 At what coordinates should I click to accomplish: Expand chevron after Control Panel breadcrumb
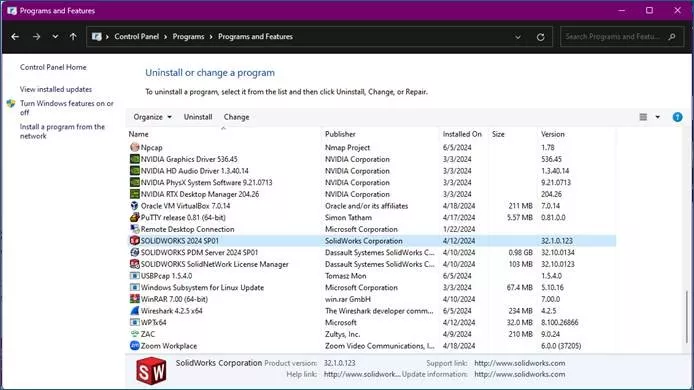point(166,37)
